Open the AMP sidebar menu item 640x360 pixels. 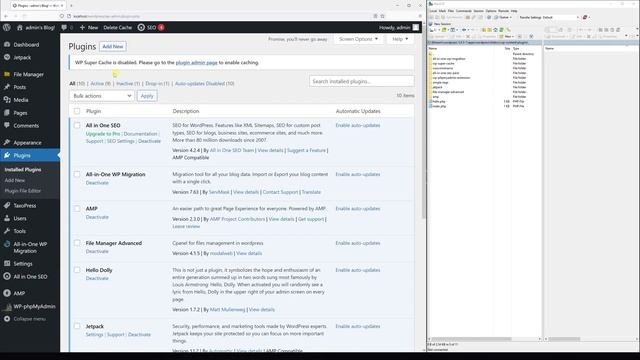19,293
